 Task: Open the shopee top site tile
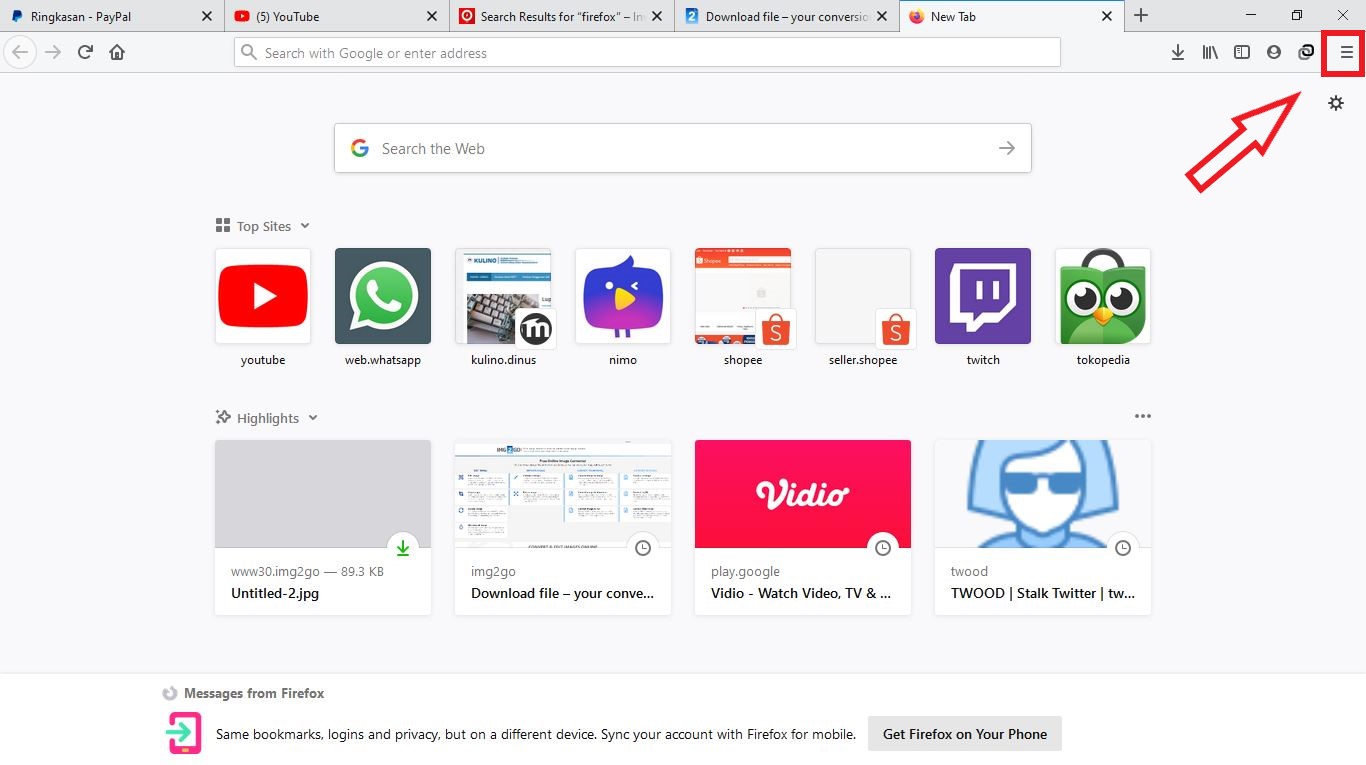[743, 296]
